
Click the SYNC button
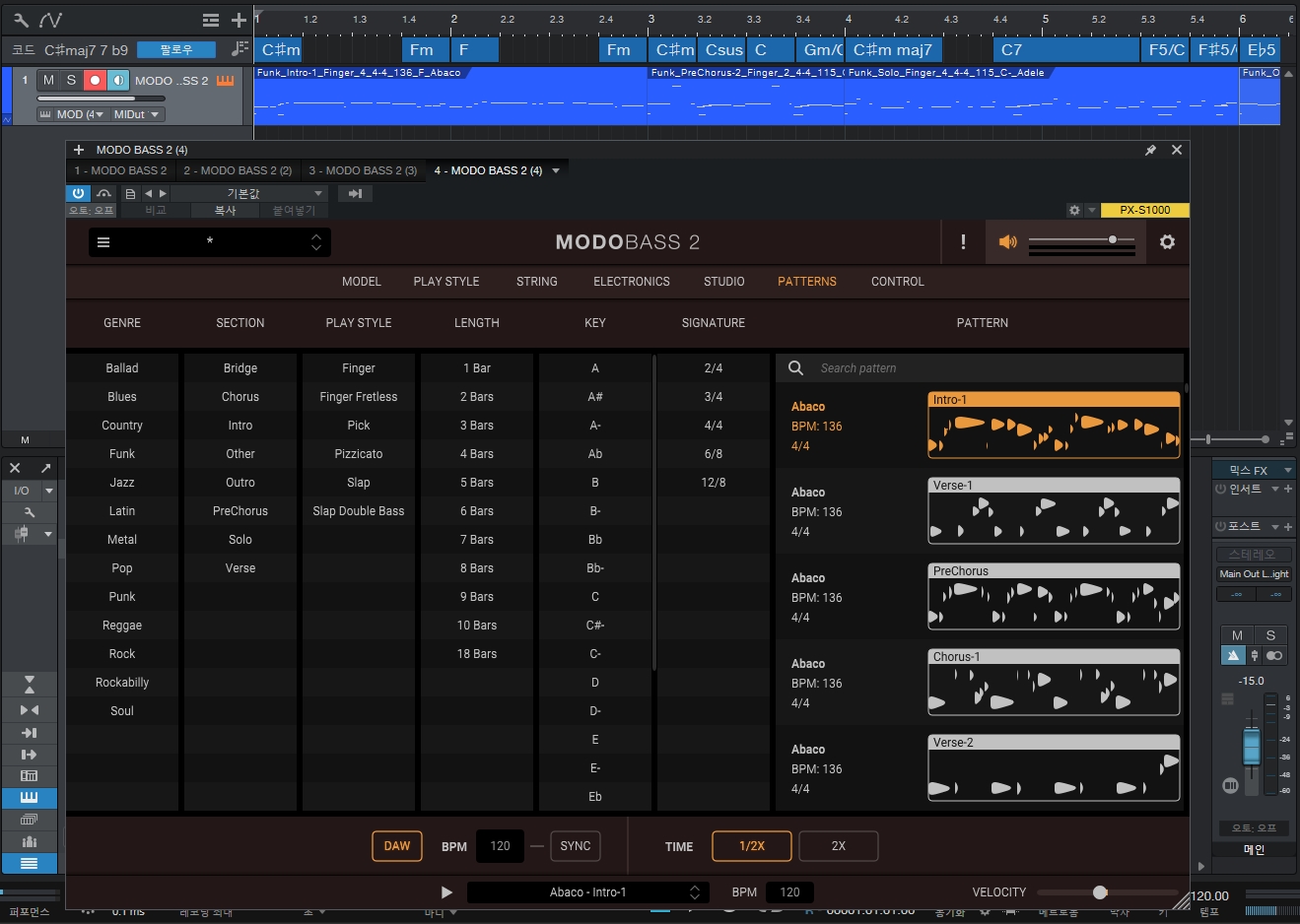[576, 846]
